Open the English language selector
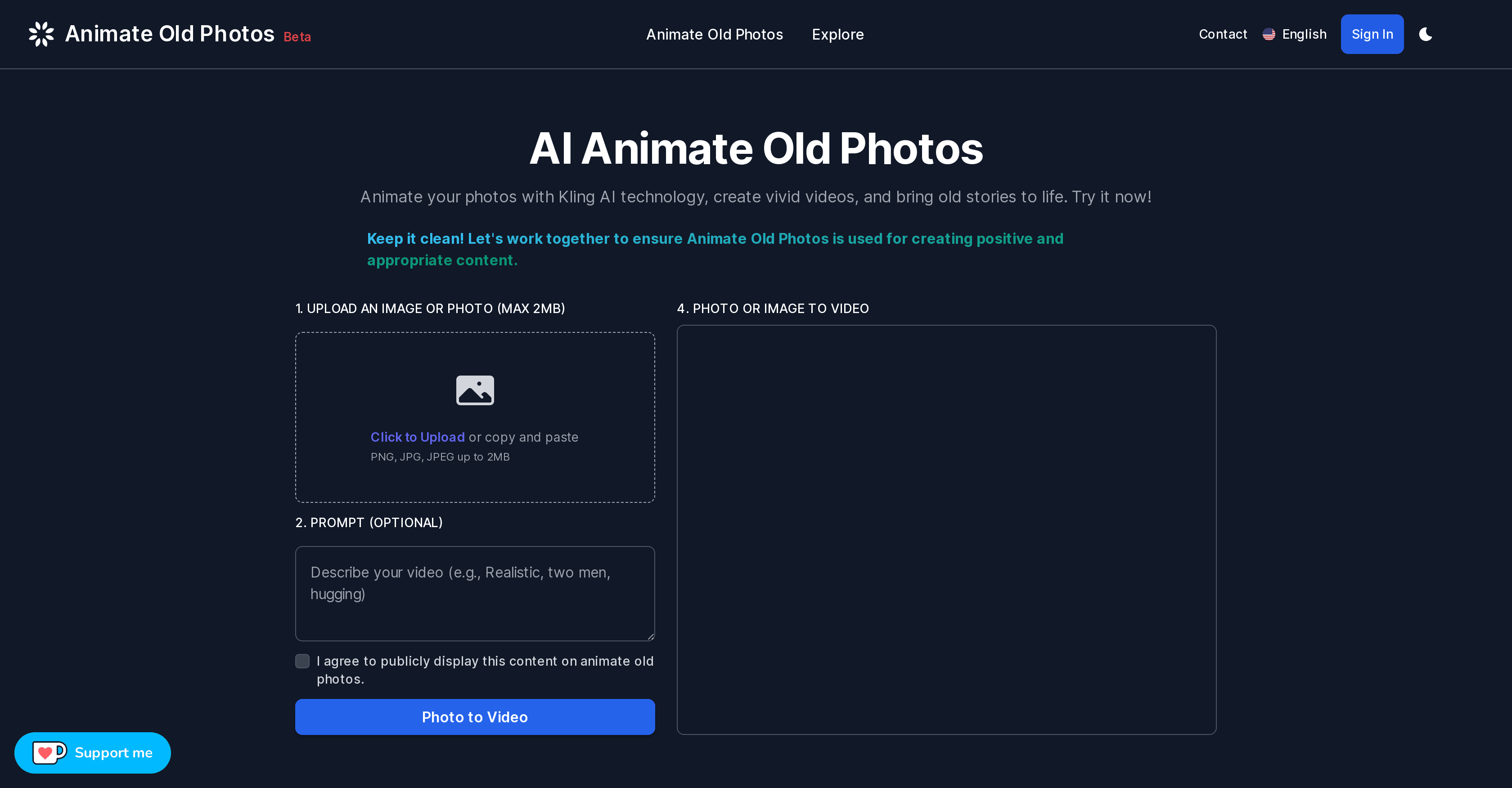Image resolution: width=1512 pixels, height=788 pixels. tap(1294, 34)
